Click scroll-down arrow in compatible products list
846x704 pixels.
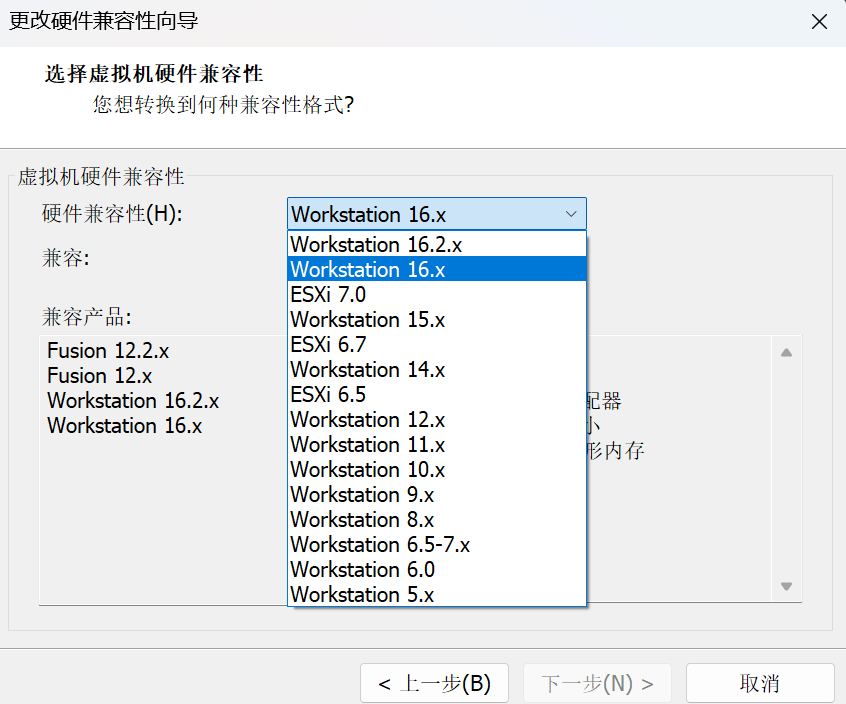pos(786,586)
